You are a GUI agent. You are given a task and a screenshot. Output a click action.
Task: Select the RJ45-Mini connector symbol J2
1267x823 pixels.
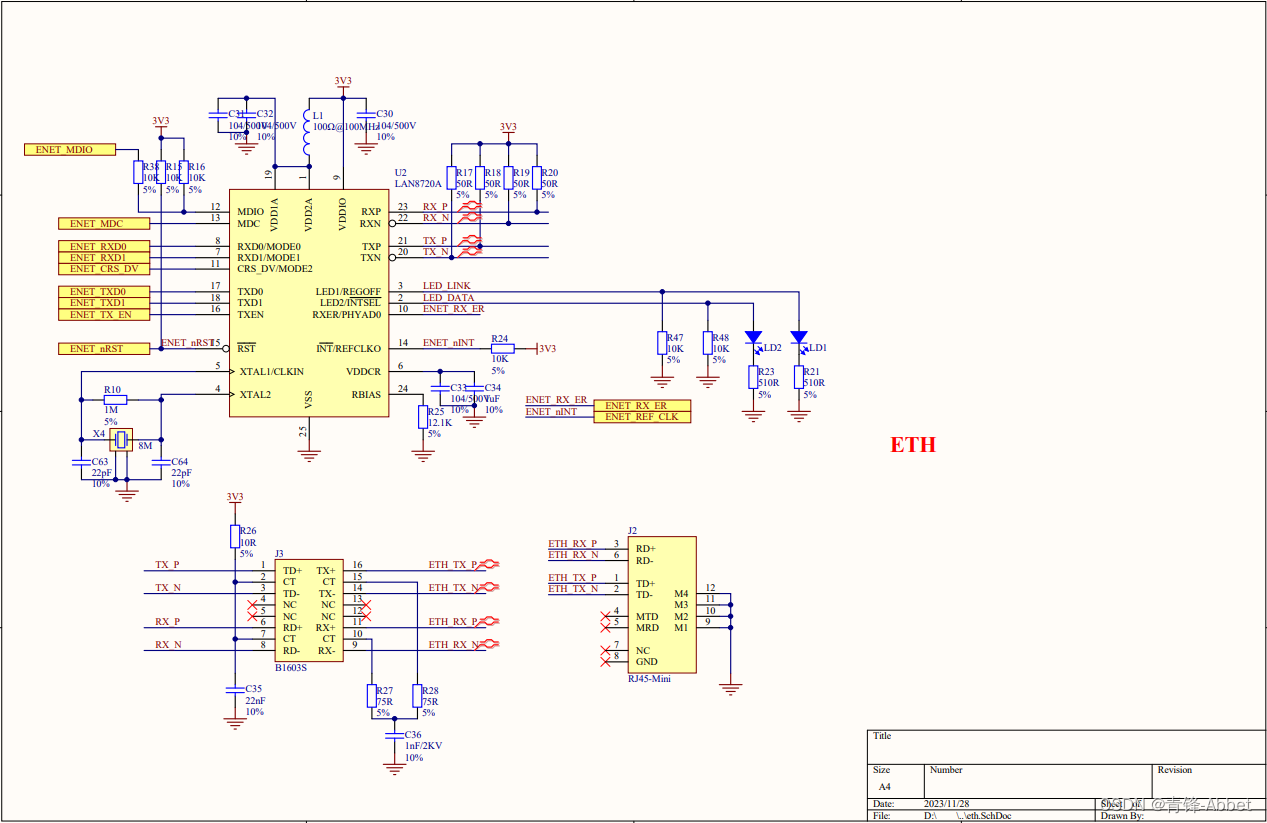coord(662,605)
